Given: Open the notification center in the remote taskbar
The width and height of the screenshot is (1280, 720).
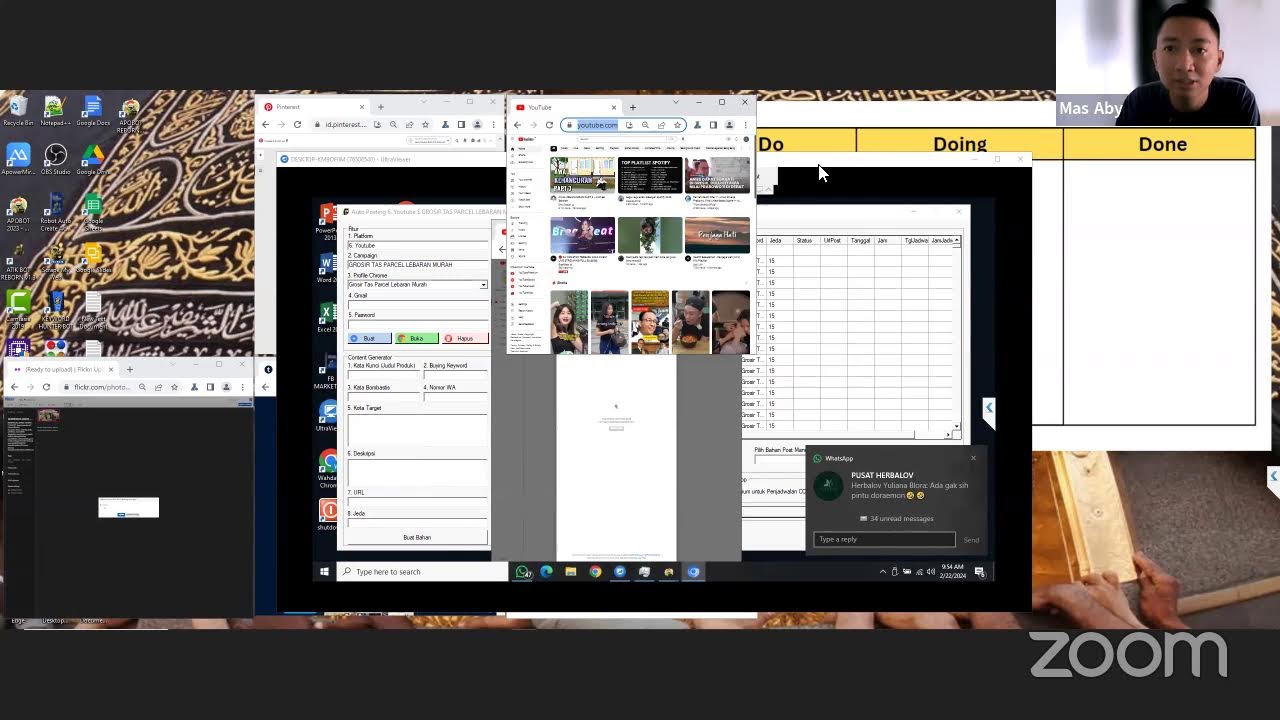Looking at the screenshot, I should (x=980, y=572).
